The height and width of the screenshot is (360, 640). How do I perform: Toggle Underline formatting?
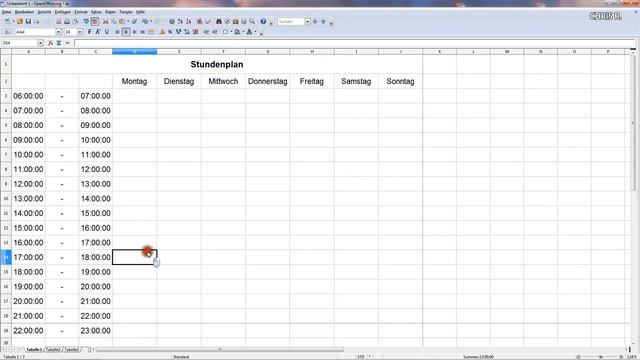pyautogui.click(x=107, y=32)
